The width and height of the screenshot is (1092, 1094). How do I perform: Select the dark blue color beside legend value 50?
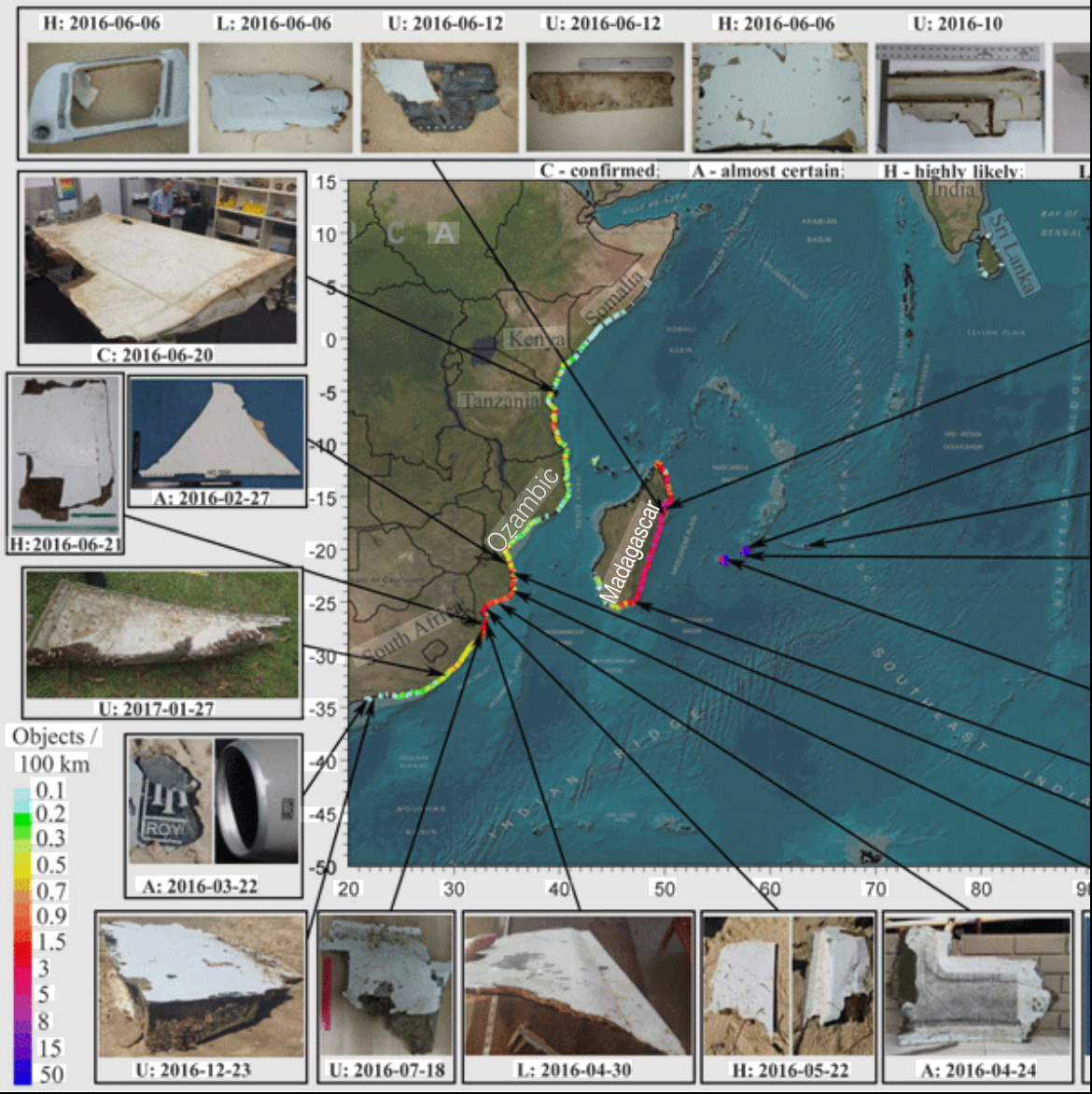[23, 1073]
